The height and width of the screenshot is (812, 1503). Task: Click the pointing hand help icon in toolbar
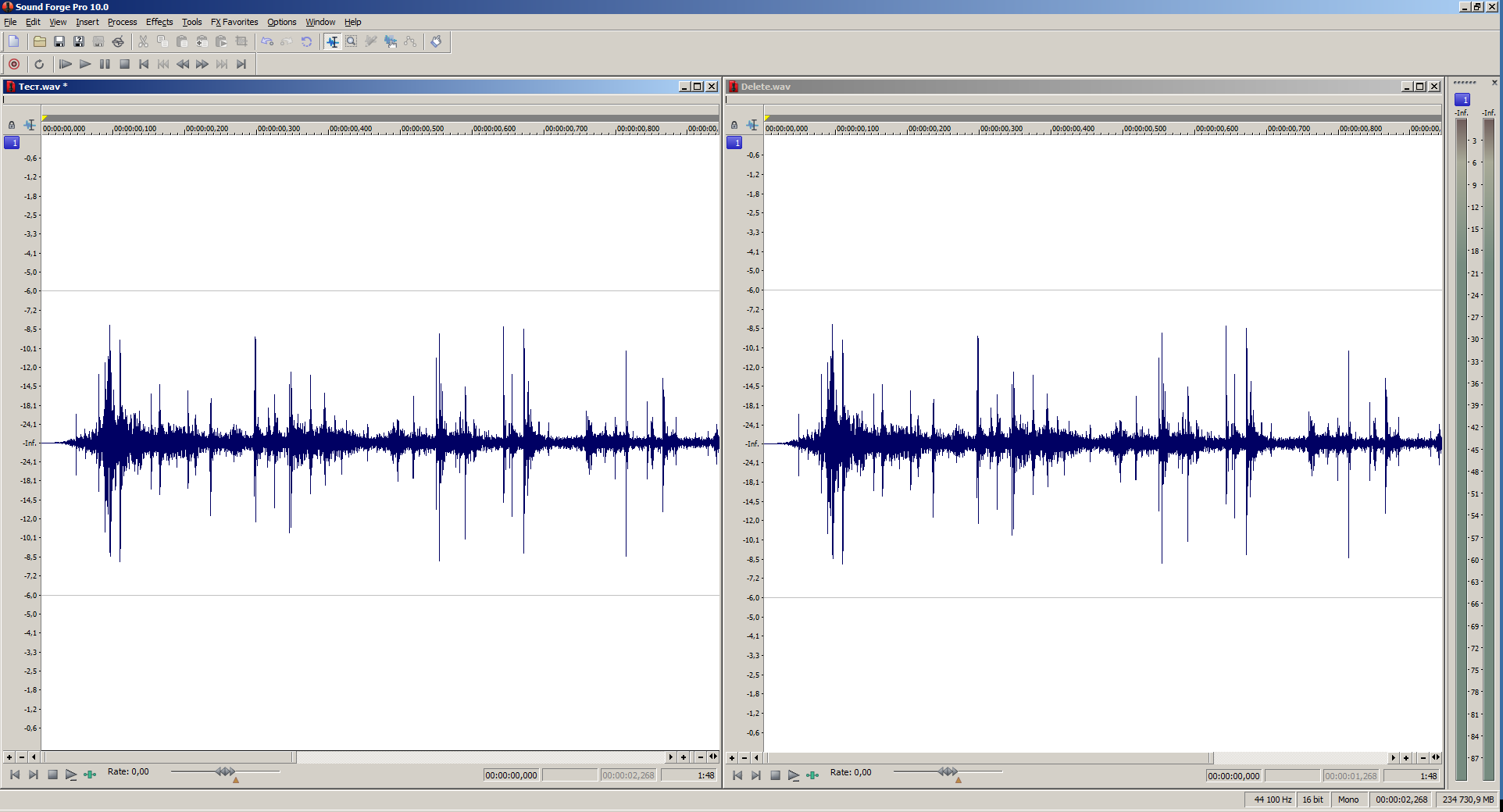tap(436, 41)
